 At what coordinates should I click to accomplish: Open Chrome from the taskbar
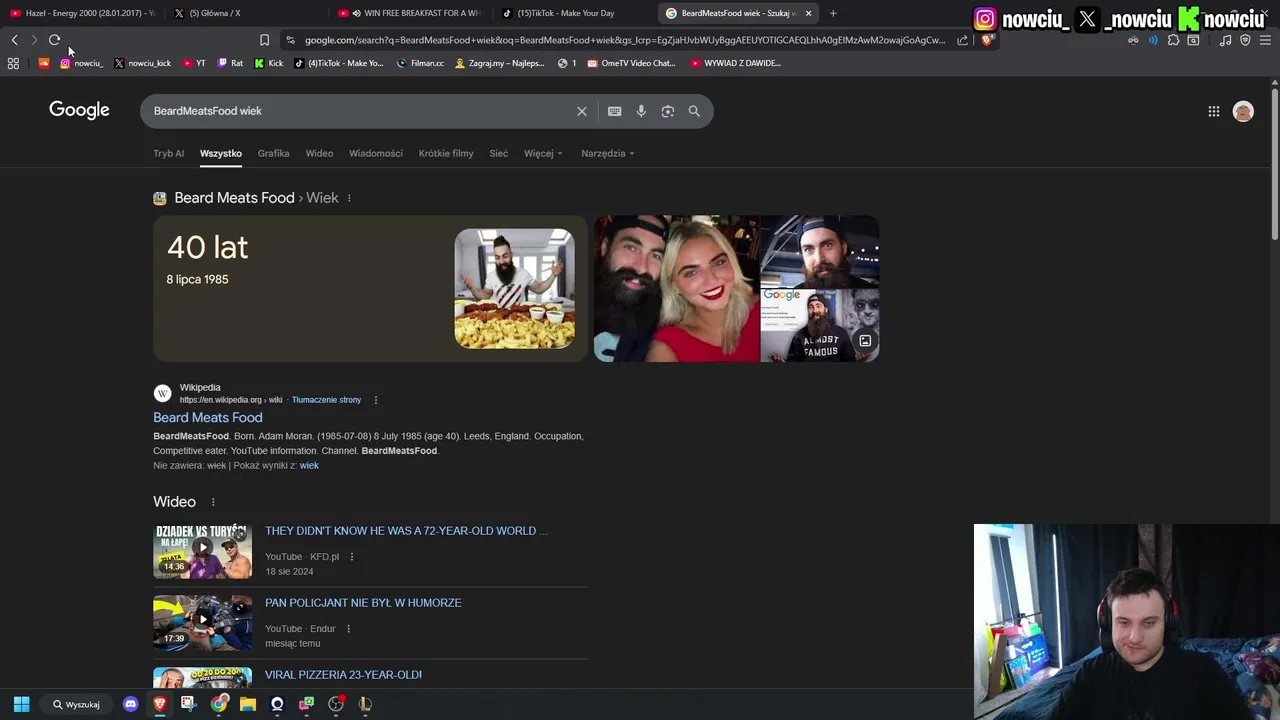tap(218, 704)
